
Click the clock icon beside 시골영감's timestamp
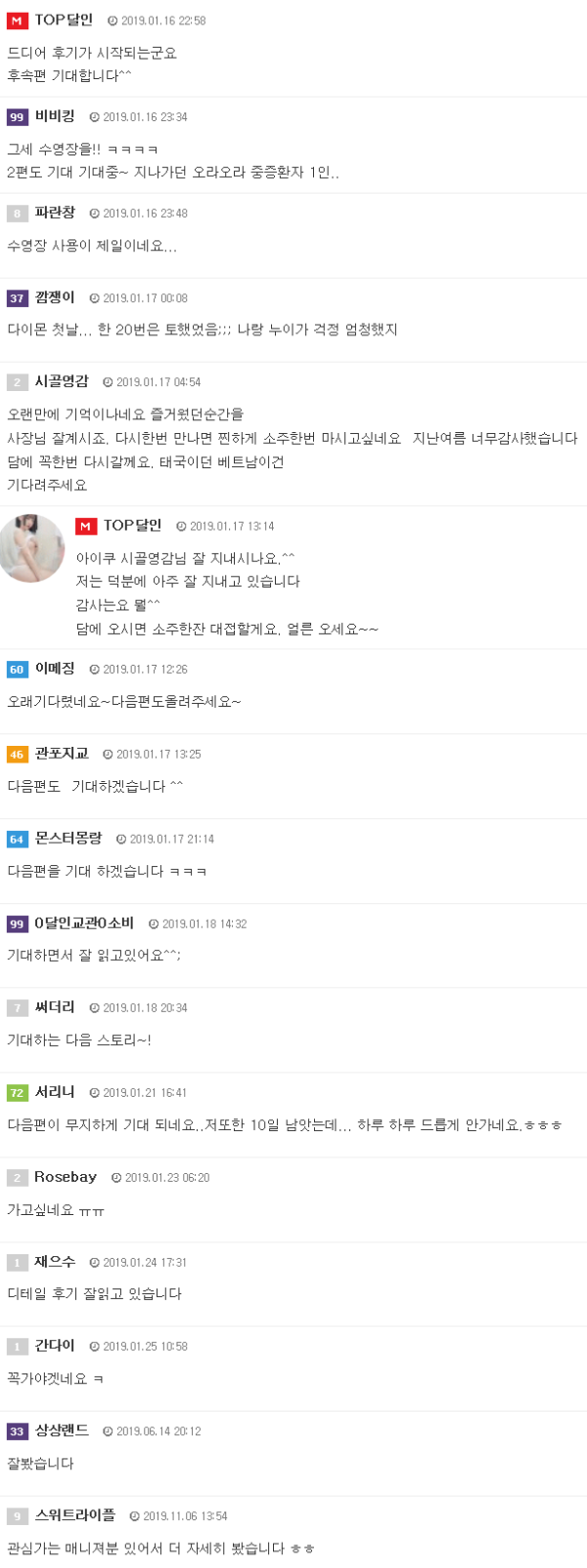(x=108, y=382)
